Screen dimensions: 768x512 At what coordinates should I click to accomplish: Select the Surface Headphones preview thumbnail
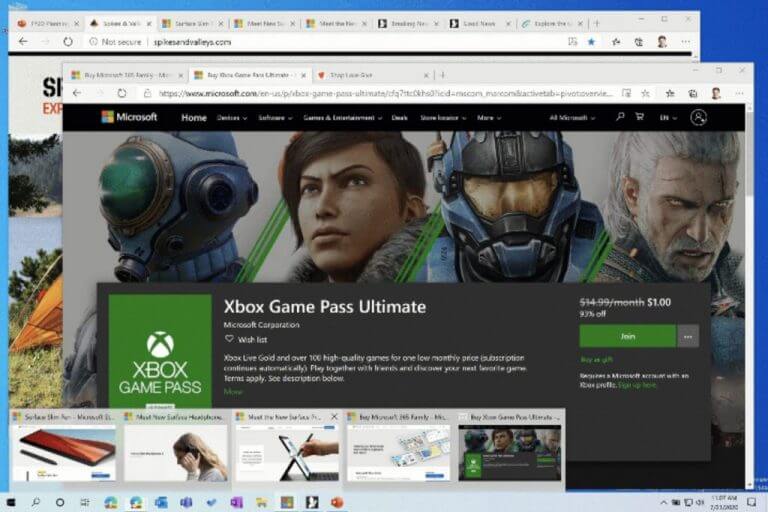[175, 448]
